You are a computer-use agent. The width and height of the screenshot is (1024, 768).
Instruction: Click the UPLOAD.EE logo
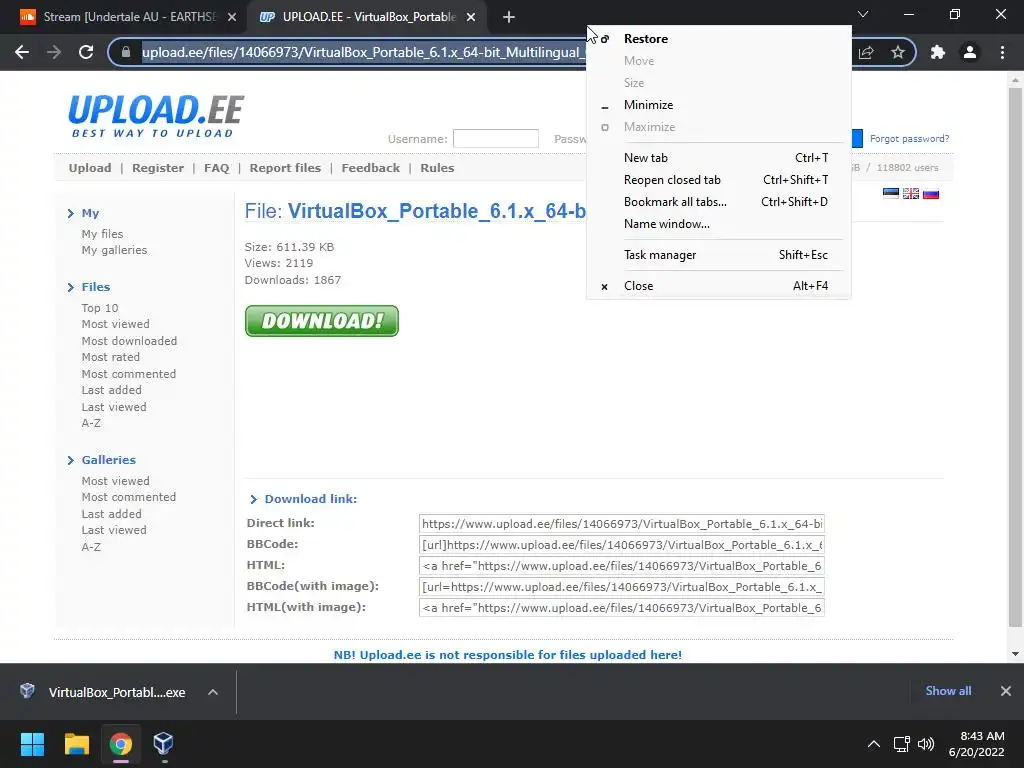click(x=155, y=116)
